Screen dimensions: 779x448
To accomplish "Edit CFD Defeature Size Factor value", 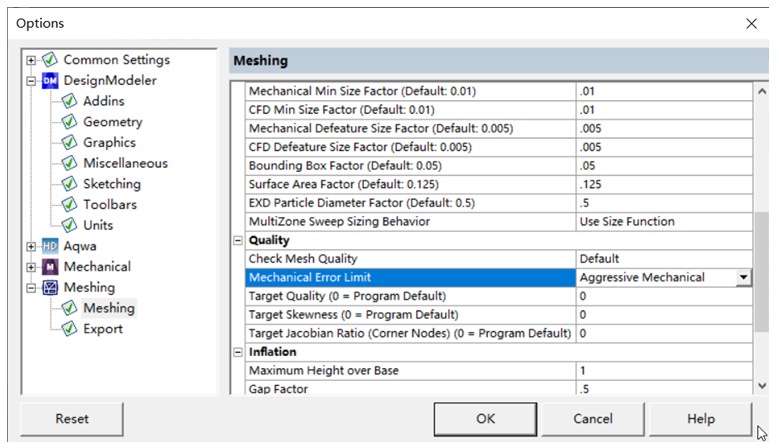I will pyautogui.click(x=664, y=147).
